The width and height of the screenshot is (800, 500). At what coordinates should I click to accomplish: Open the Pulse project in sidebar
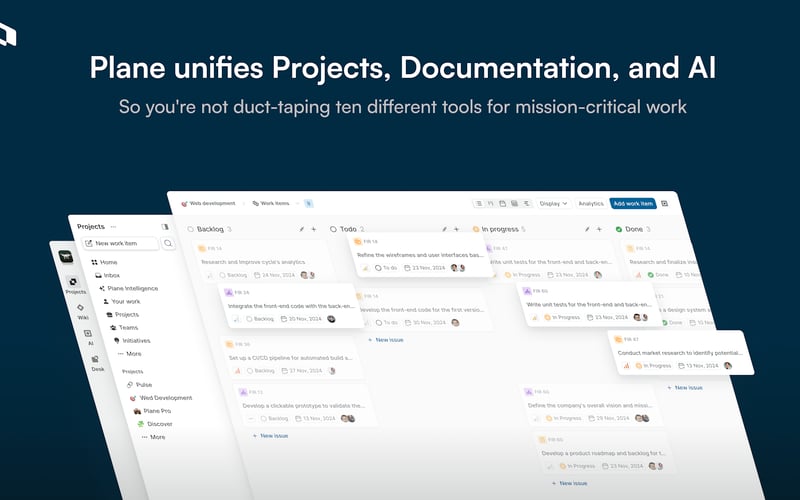[x=139, y=385]
